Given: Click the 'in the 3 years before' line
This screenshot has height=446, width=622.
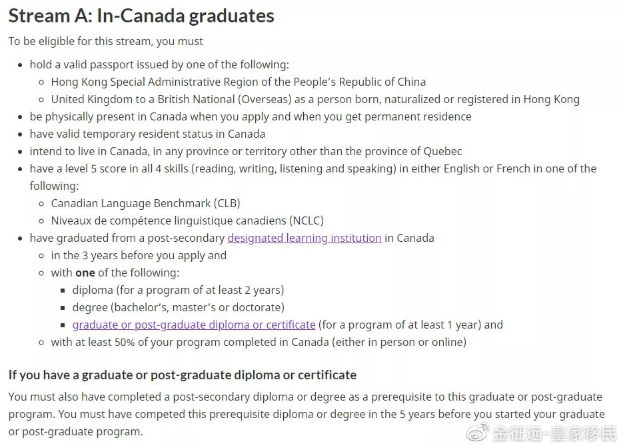Looking at the screenshot, I should click(x=139, y=255).
